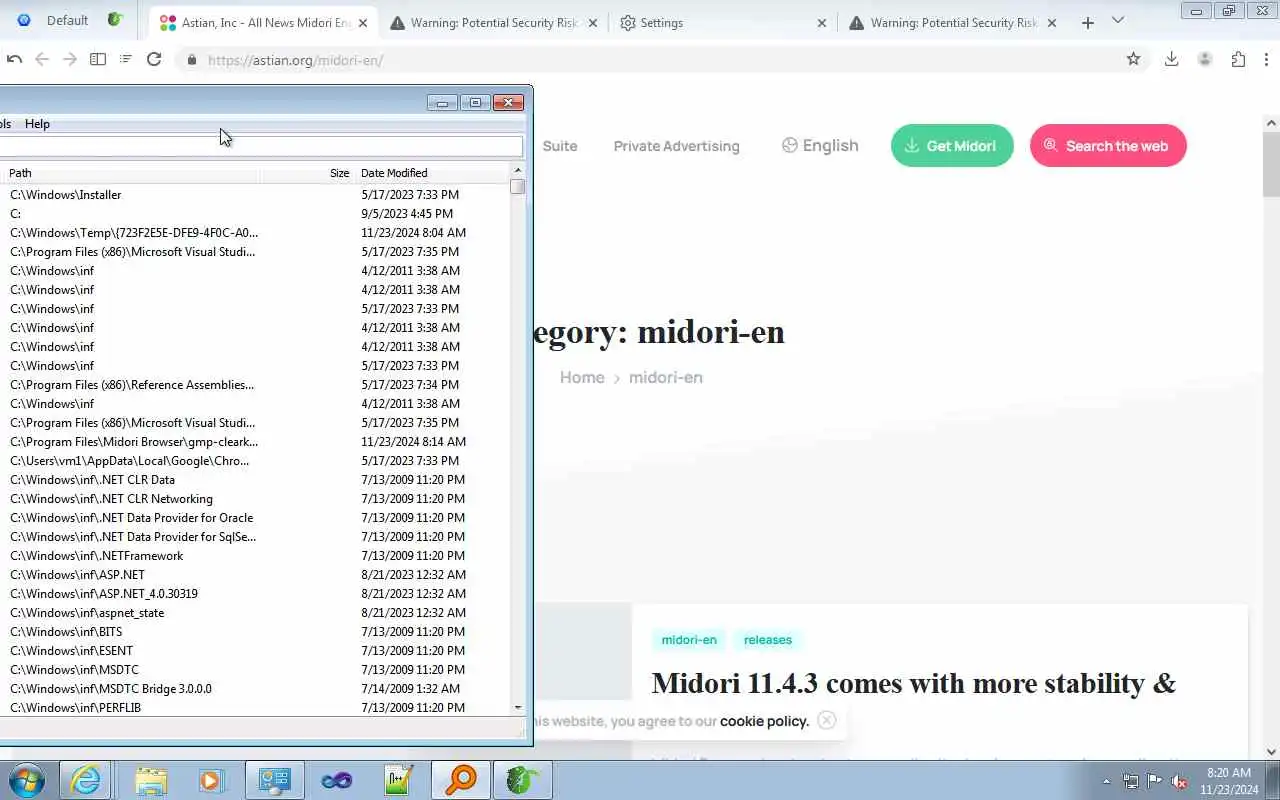Click the midori-en category tag
The width and height of the screenshot is (1280, 800).
coord(689,640)
